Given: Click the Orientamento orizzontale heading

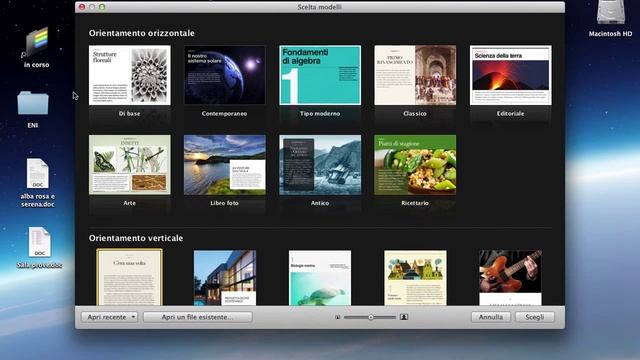Looking at the screenshot, I should tap(142, 33).
